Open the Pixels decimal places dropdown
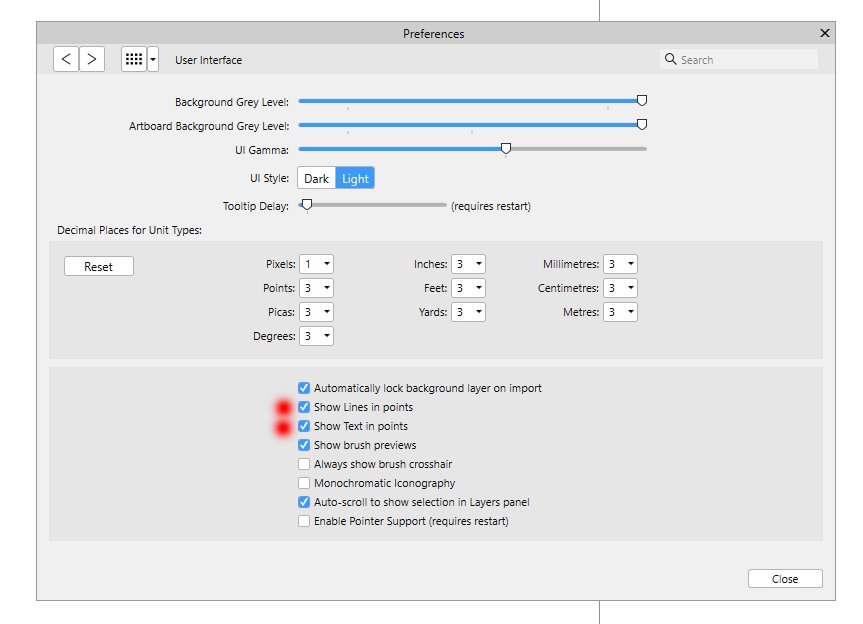The width and height of the screenshot is (863, 624). [x=316, y=264]
